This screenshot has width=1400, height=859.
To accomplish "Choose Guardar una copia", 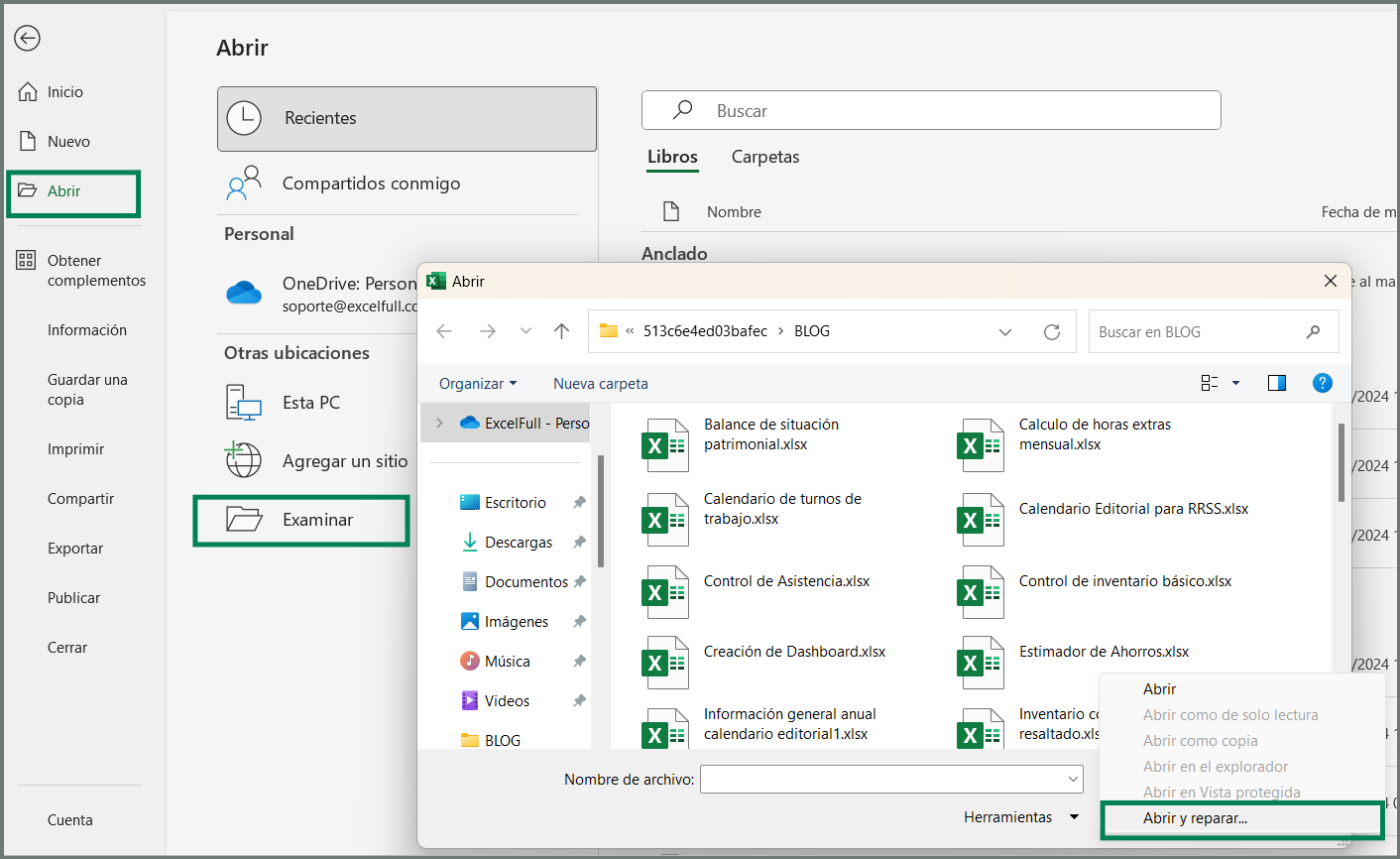I will point(87,390).
